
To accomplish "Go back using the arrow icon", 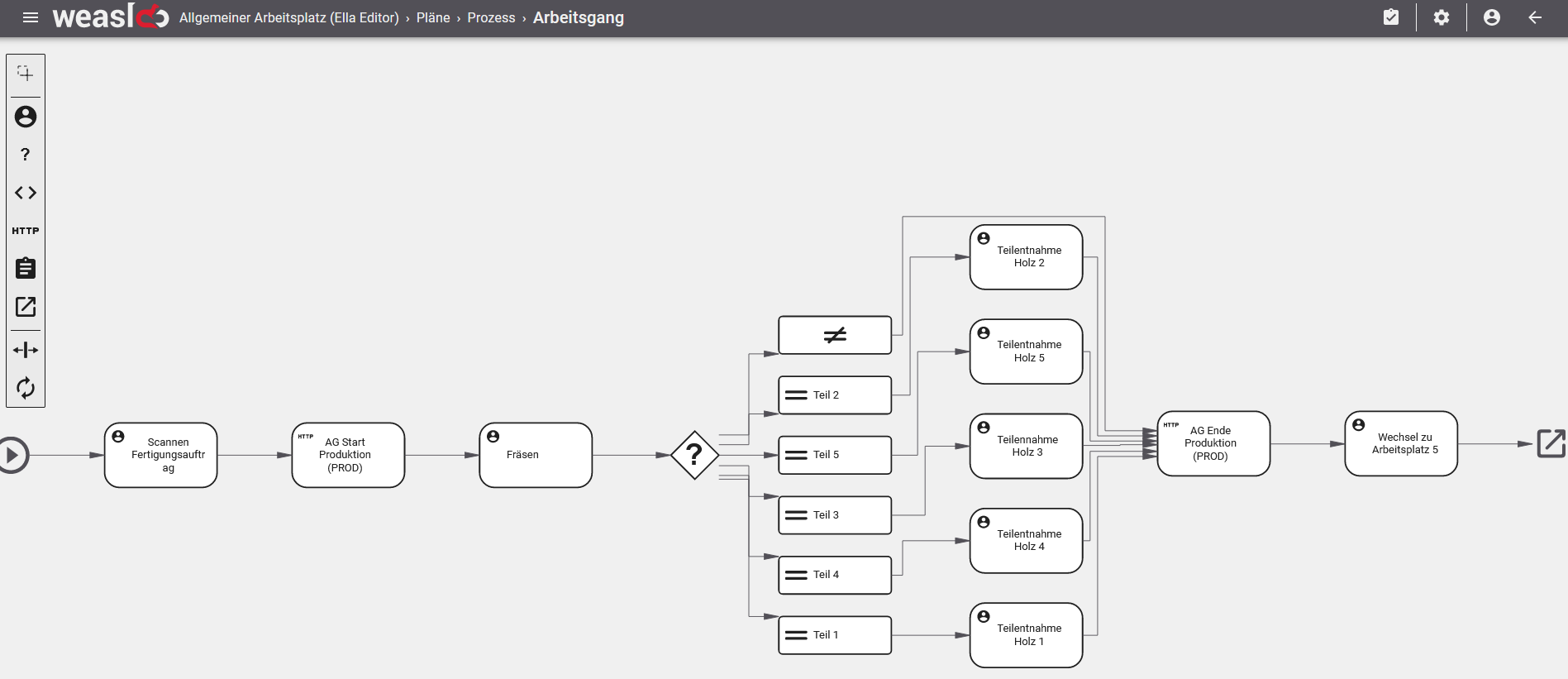I will click(x=1535, y=17).
